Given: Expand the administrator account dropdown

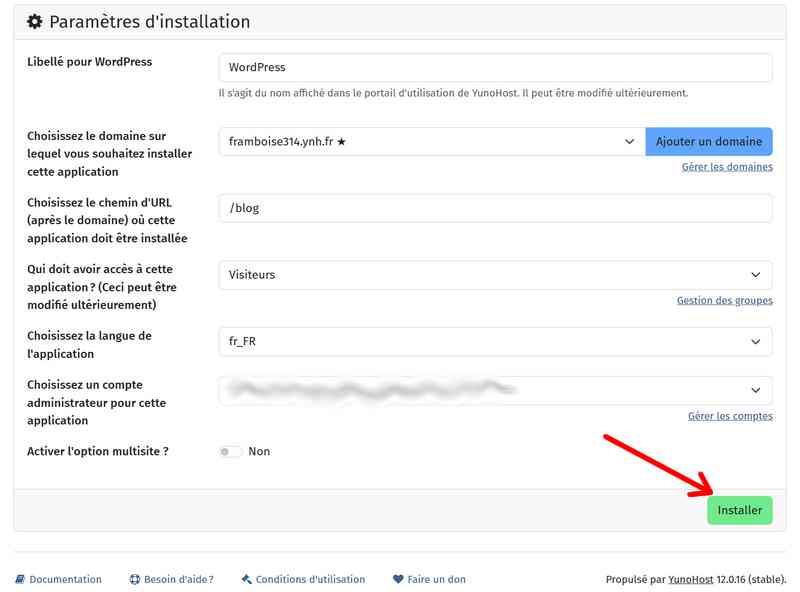Looking at the screenshot, I should pos(495,390).
